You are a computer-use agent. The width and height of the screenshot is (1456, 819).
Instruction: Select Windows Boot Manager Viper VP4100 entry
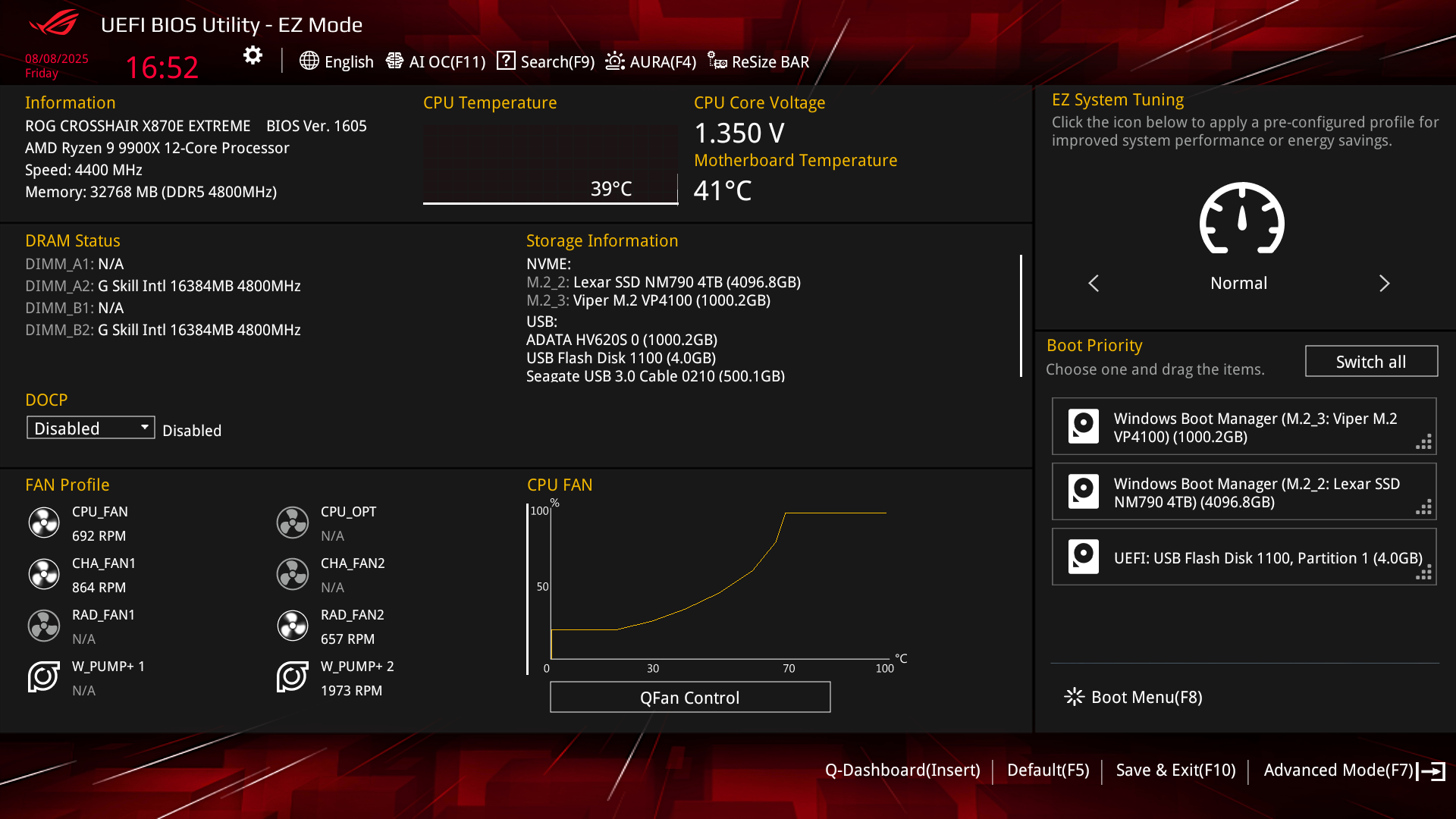1244,426
